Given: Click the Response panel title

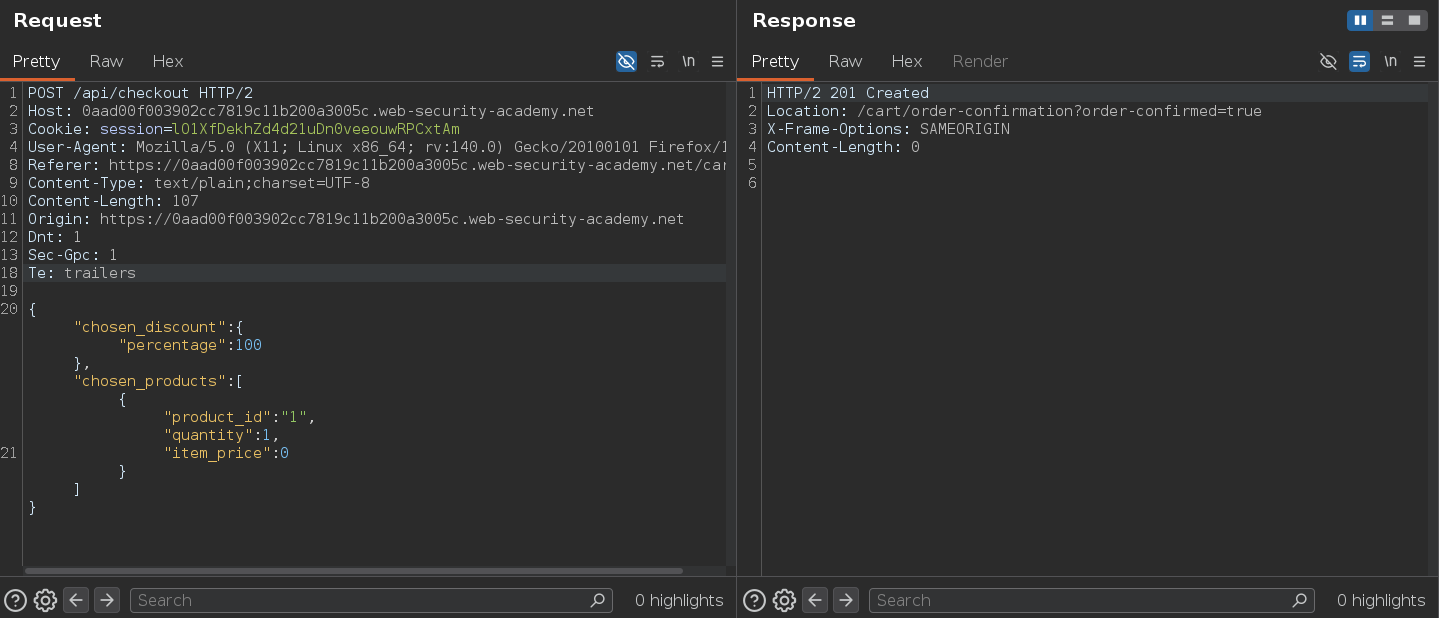Looking at the screenshot, I should [x=804, y=20].
